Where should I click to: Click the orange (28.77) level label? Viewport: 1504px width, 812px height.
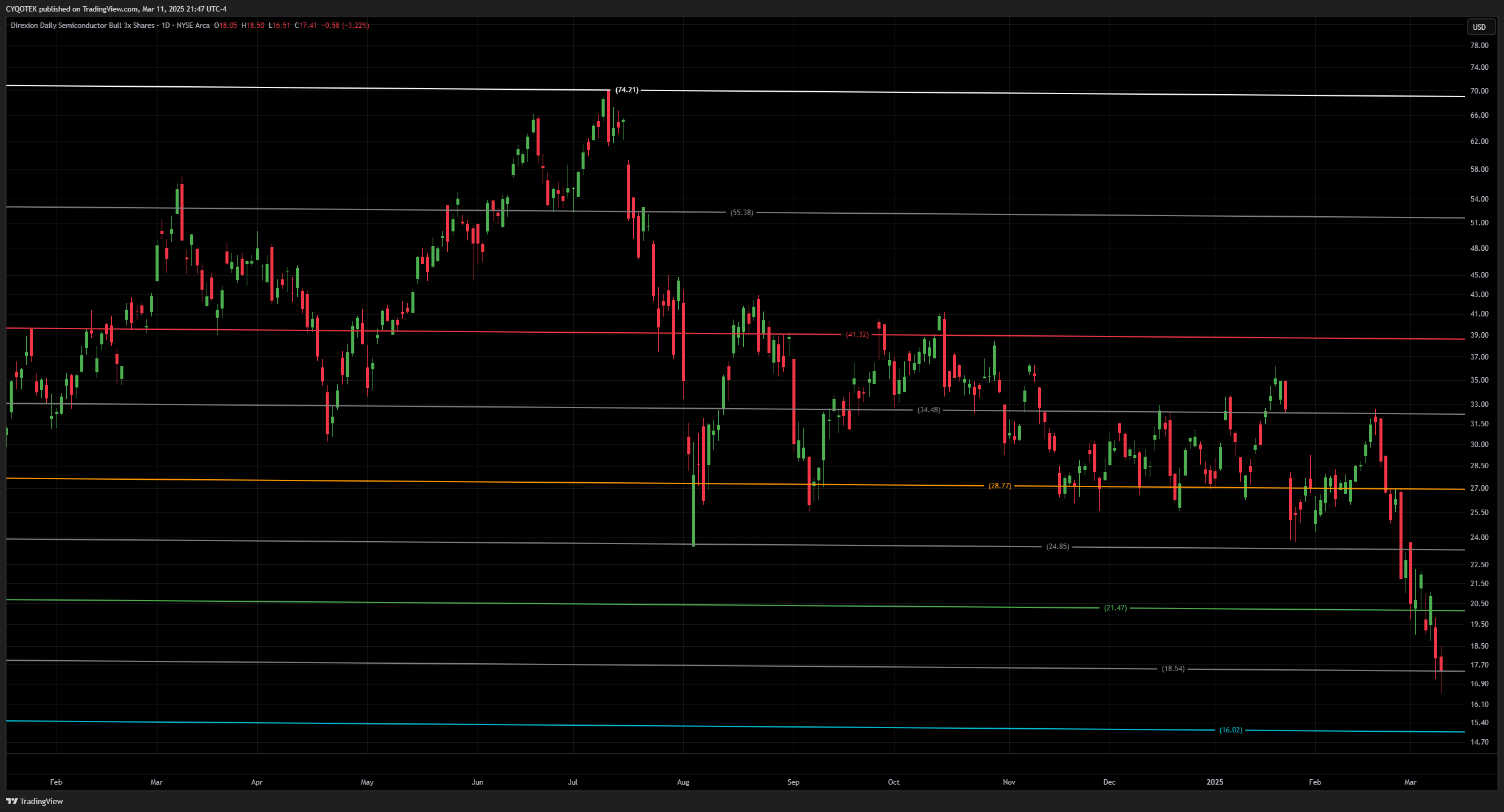click(x=1000, y=486)
